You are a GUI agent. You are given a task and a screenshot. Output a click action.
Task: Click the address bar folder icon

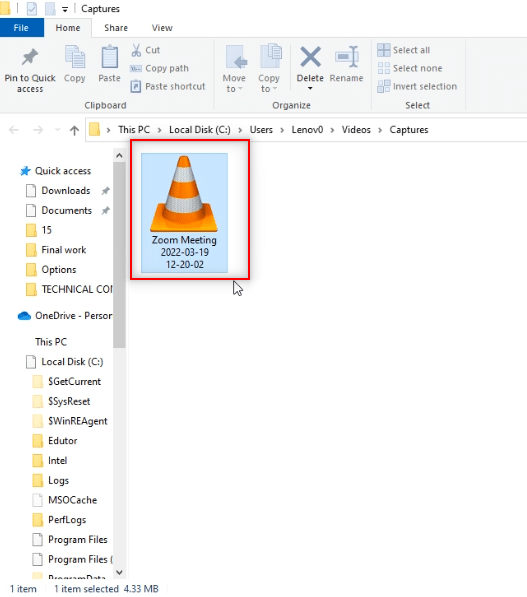click(94, 130)
